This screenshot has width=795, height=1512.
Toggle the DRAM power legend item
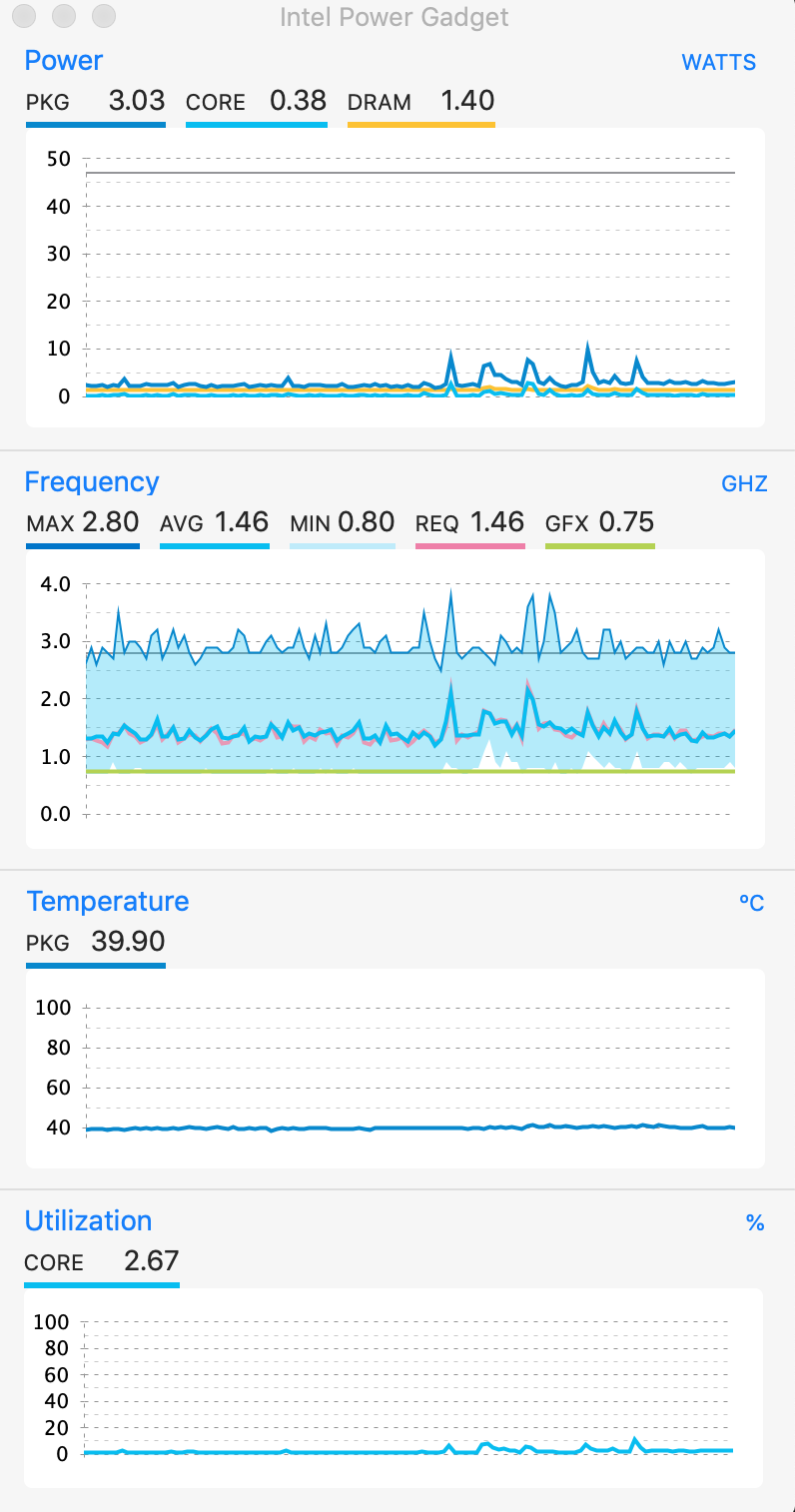(420, 102)
